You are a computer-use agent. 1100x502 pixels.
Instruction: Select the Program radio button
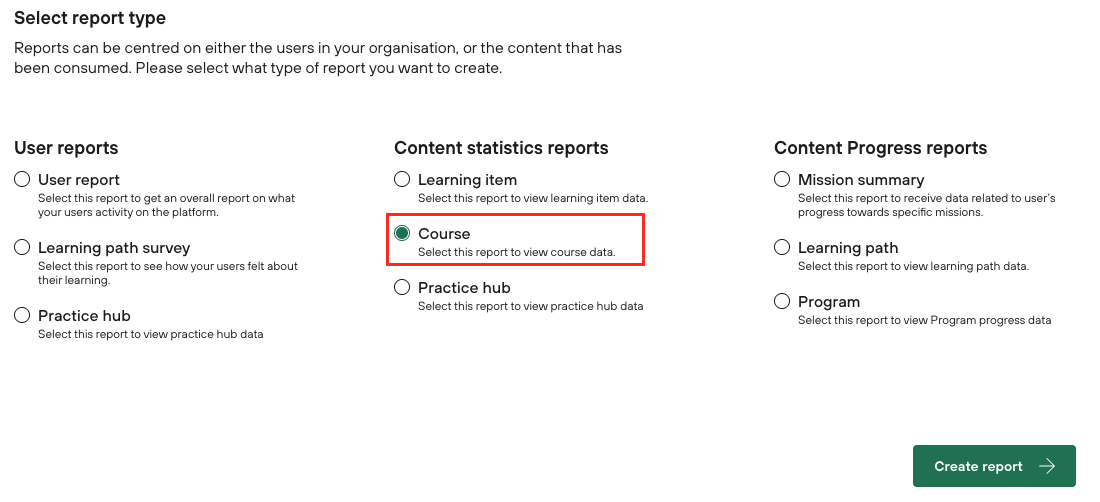click(782, 302)
